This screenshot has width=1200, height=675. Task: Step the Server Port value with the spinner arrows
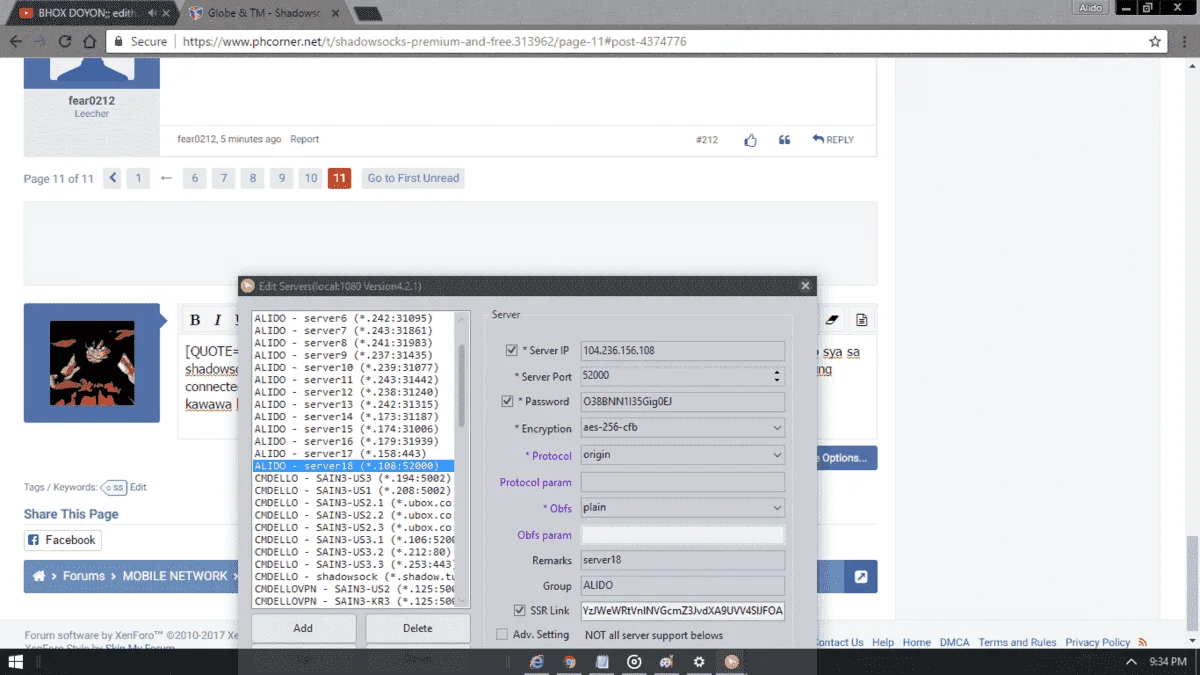click(777, 376)
